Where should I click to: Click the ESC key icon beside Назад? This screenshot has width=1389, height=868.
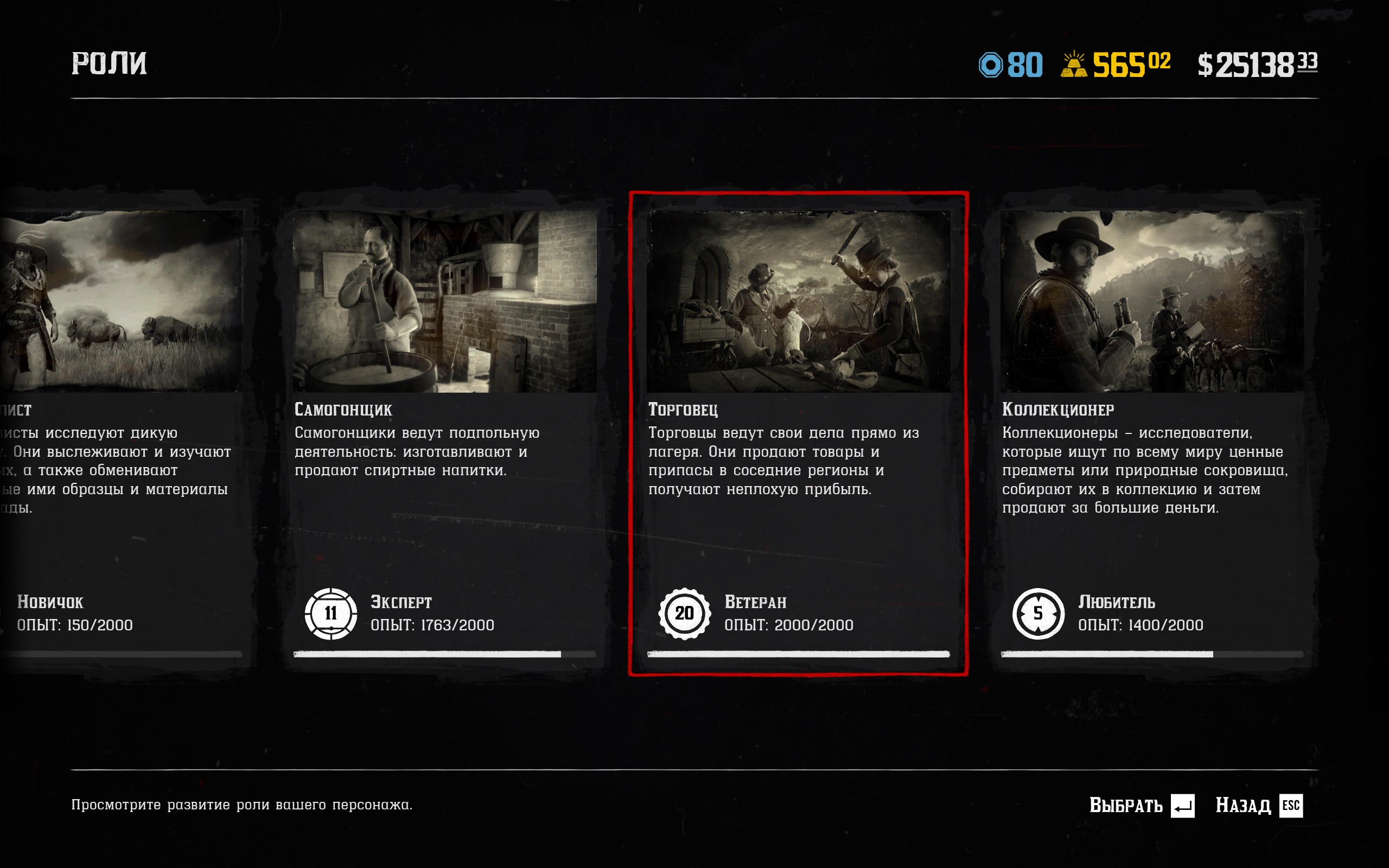[x=1291, y=806]
